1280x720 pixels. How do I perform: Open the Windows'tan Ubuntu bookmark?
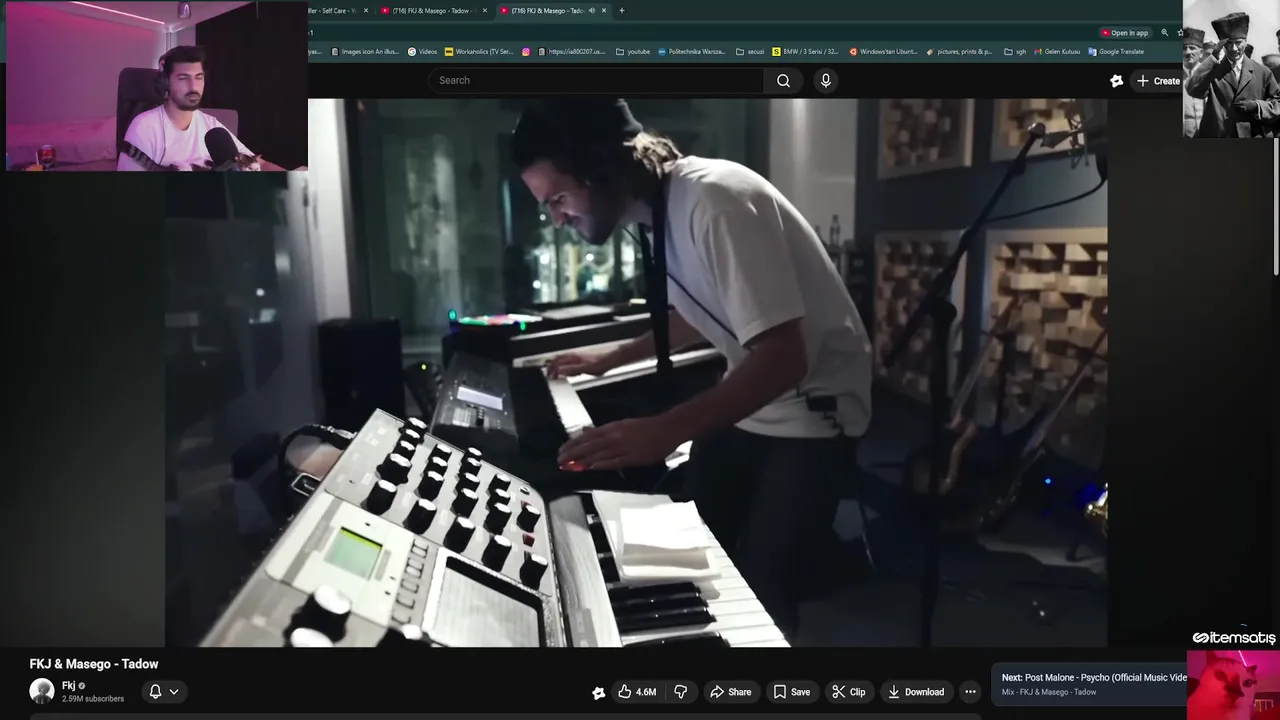tap(883, 51)
